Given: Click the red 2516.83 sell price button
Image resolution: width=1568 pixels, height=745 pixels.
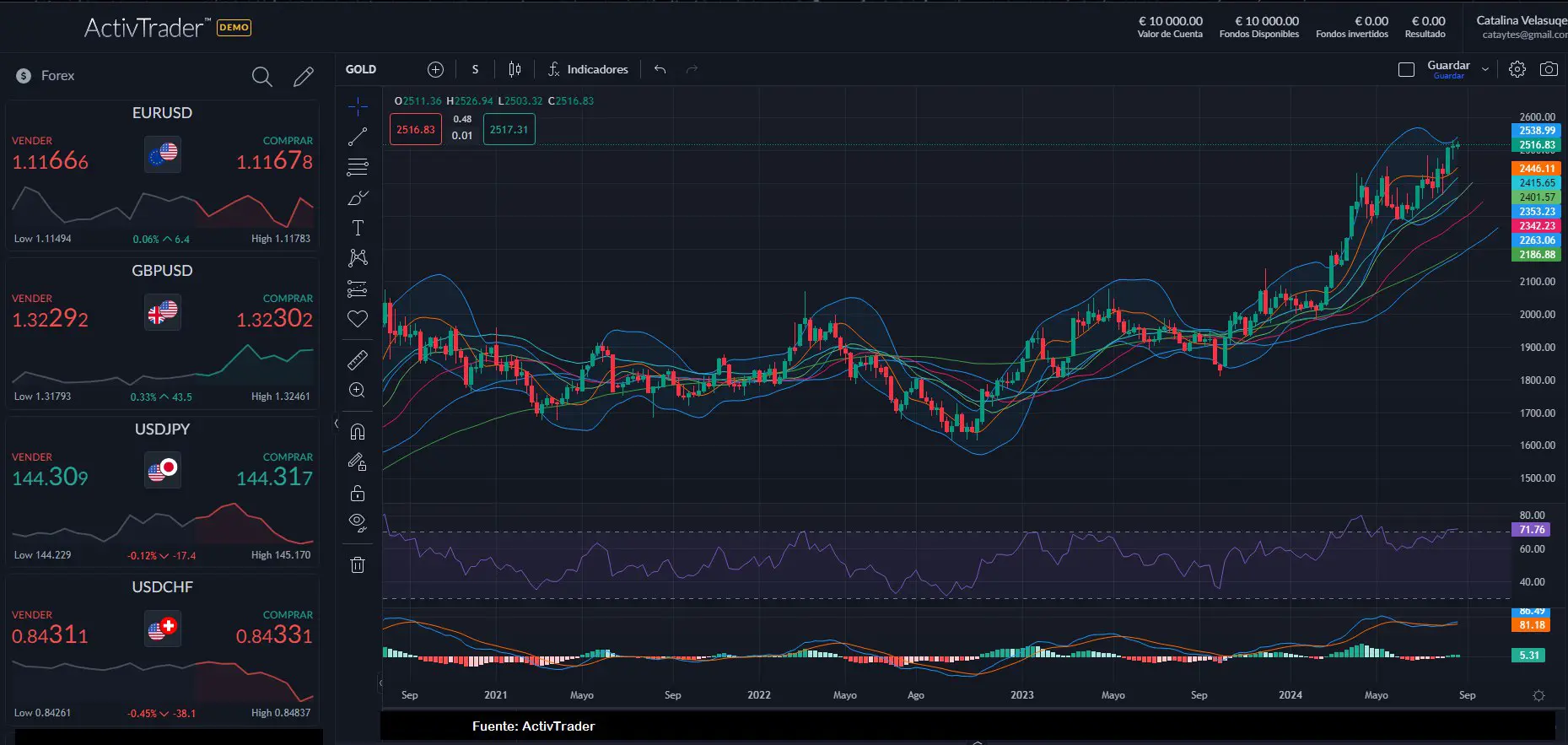Looking at the screenshot, I should tap(416, 130).
